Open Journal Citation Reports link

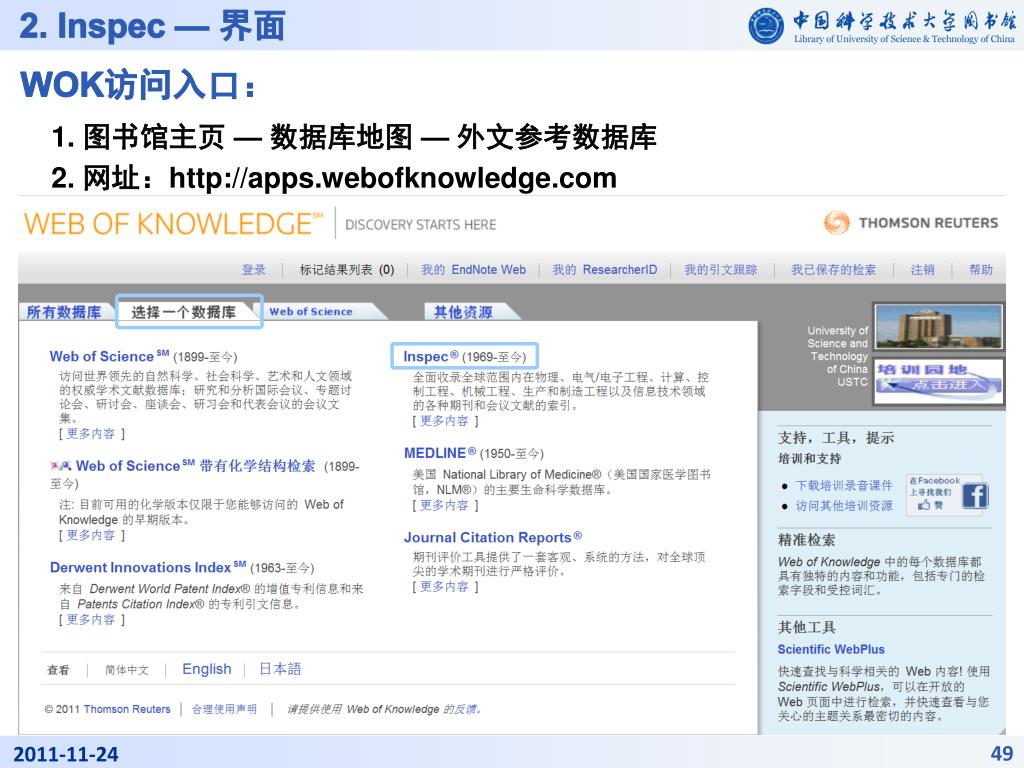tap(492, 537)
